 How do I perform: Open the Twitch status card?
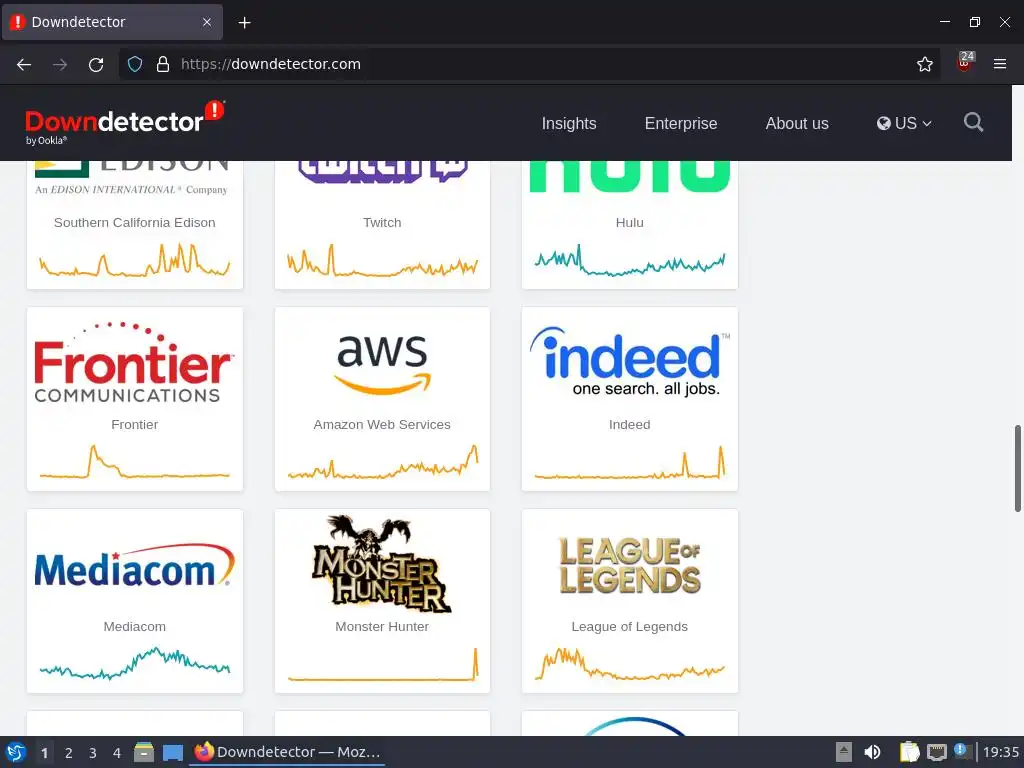(x=382, y=223)
